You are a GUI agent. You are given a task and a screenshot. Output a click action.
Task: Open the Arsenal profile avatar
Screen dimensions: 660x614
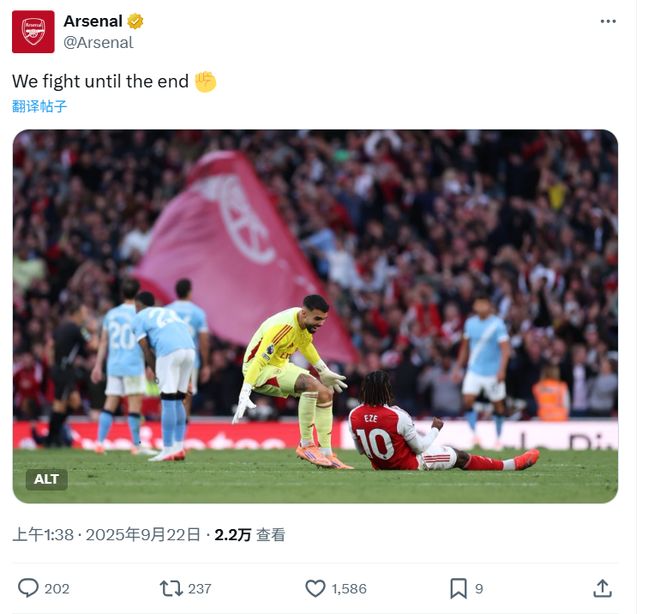pyautogui.click(x=33, y=31)
